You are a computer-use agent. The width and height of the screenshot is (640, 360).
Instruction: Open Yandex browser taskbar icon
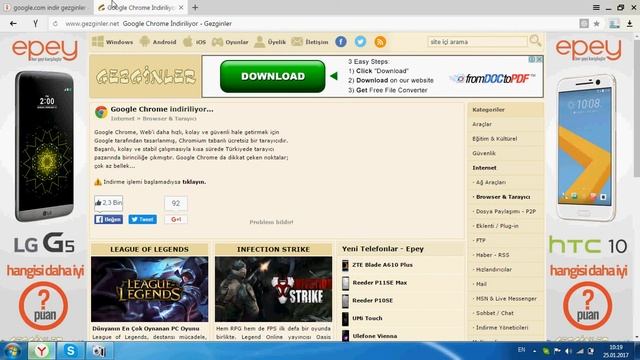[41, 351]
